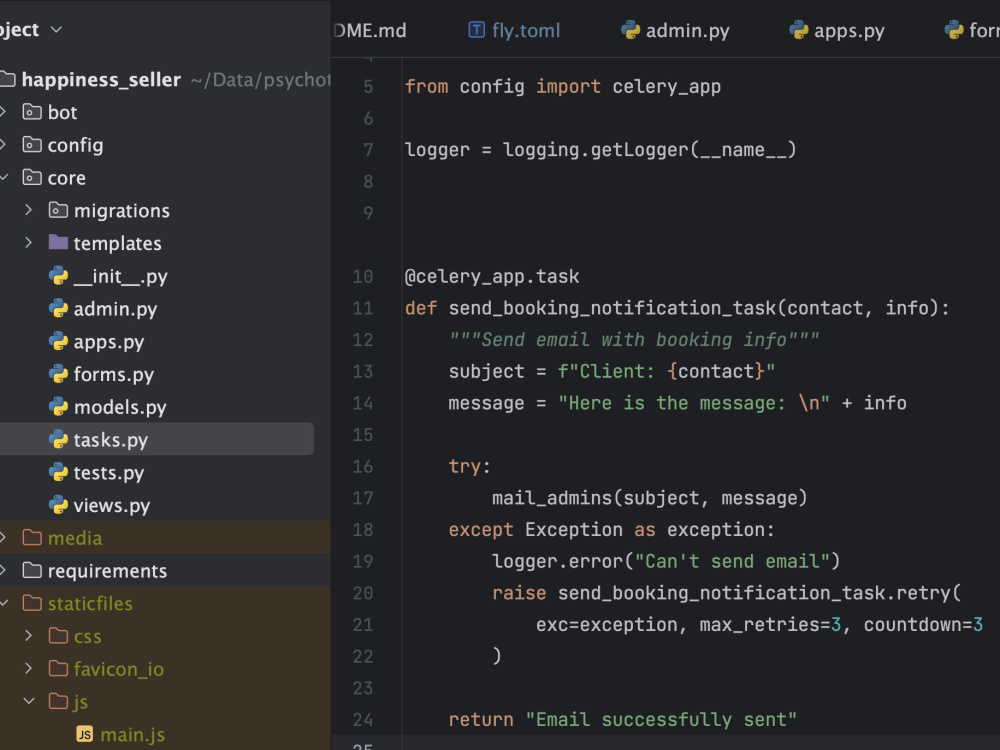
Task: Switch to the README.md editor tab
Action: click(370, 30)
